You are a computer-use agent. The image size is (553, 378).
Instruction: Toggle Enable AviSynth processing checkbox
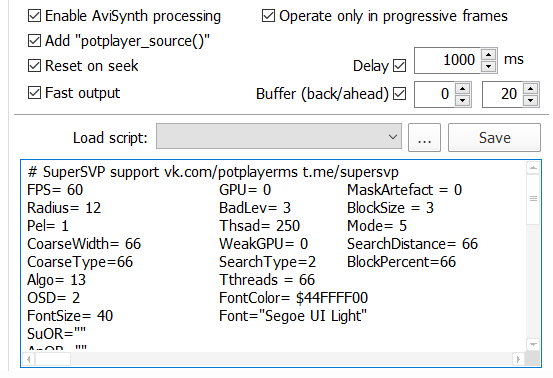(x=34, y=16)
